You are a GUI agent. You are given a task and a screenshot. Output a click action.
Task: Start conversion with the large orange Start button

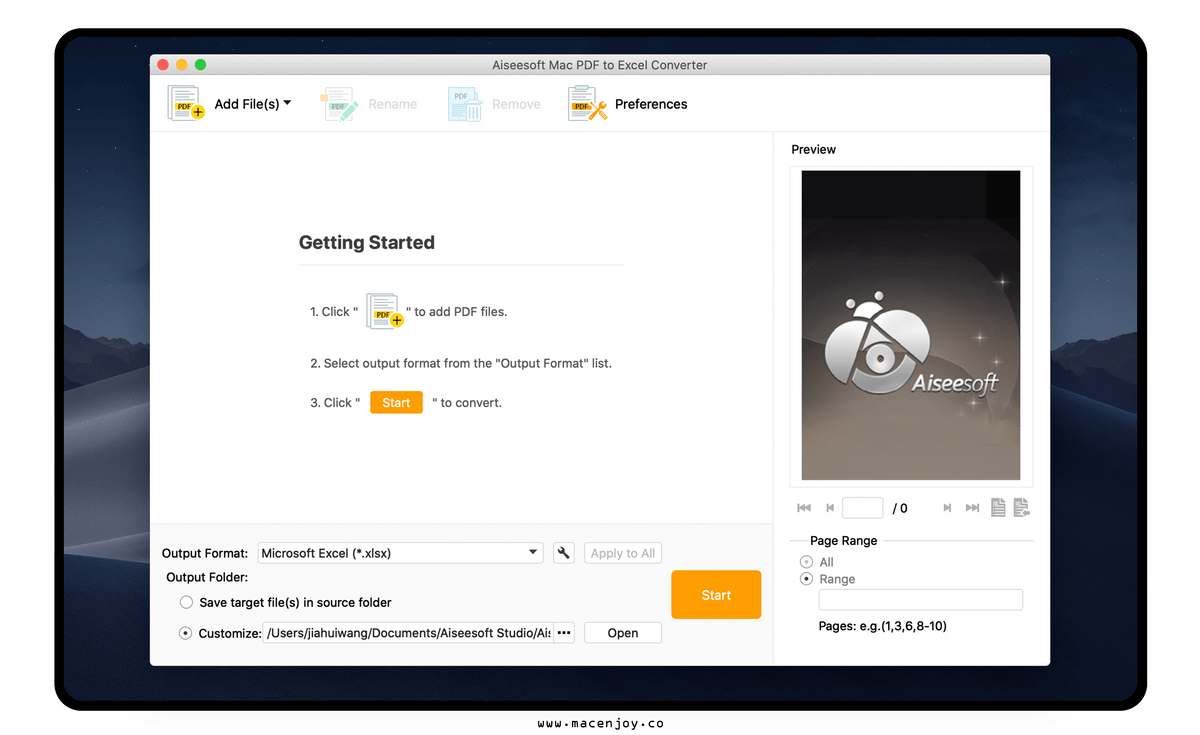point(716,595)
